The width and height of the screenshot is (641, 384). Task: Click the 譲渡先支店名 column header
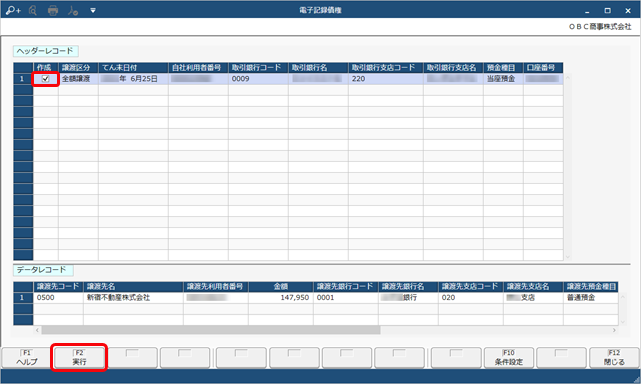tap(533, 287)
